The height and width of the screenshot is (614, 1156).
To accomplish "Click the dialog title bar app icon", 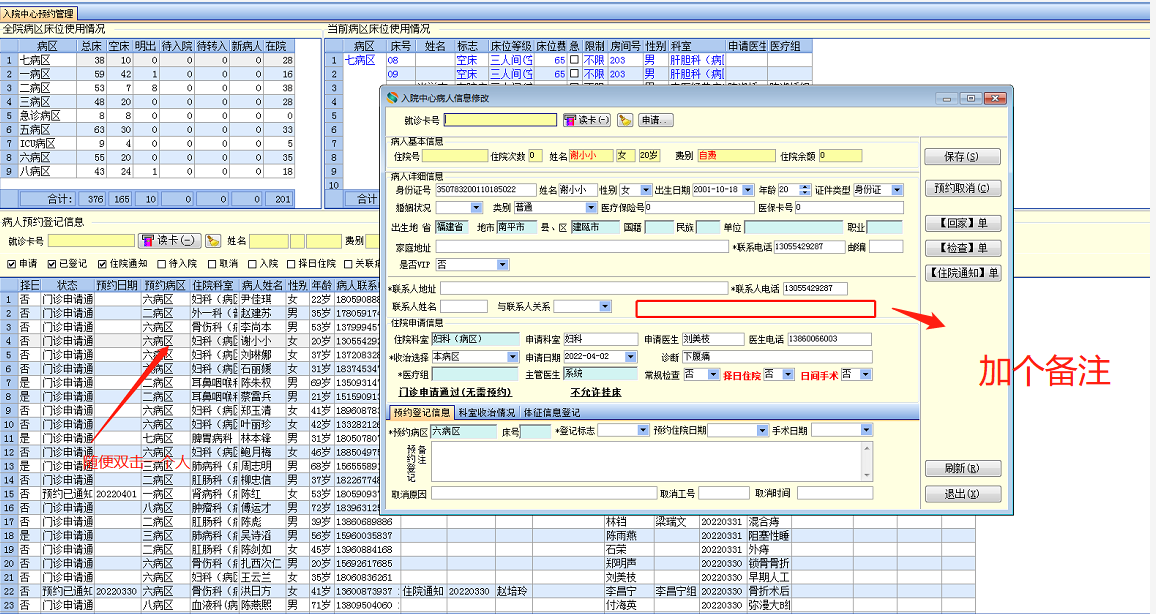I will tap(391, 98).
